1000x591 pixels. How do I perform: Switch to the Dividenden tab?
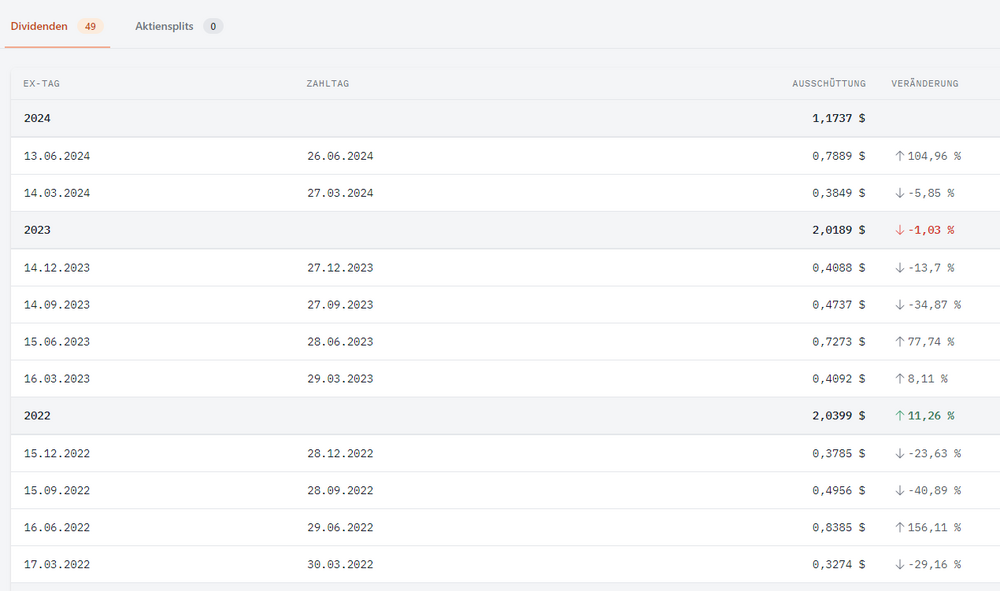pyautogui.click(x=39, y=26)
